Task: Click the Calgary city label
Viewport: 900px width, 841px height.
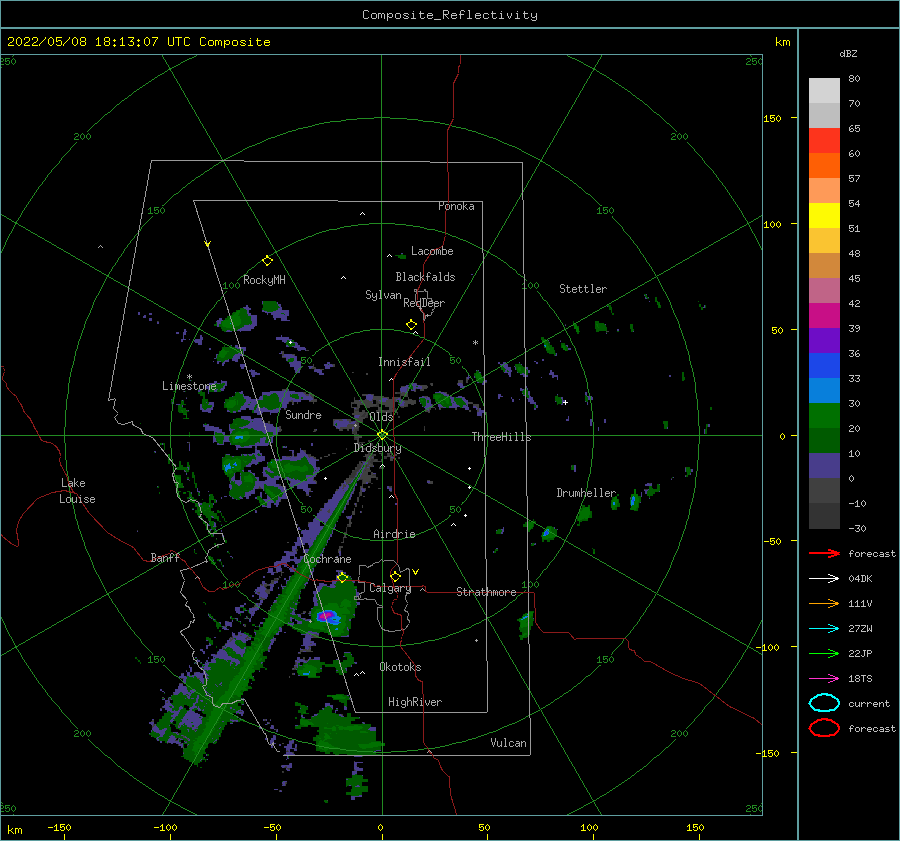Action: coord(390,588)
